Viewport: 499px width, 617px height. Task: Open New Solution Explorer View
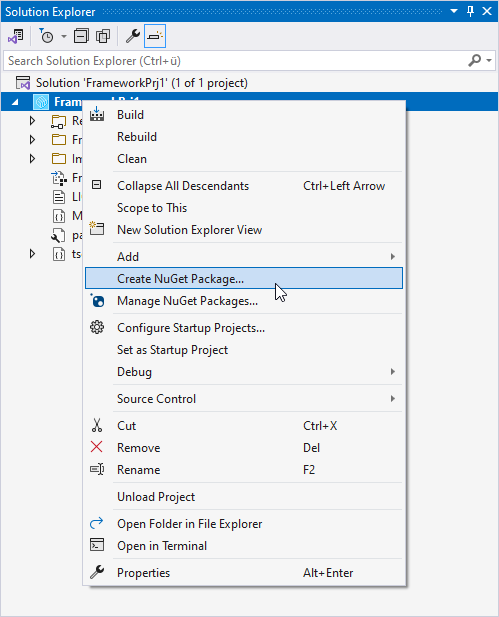(x=244, y=230)
